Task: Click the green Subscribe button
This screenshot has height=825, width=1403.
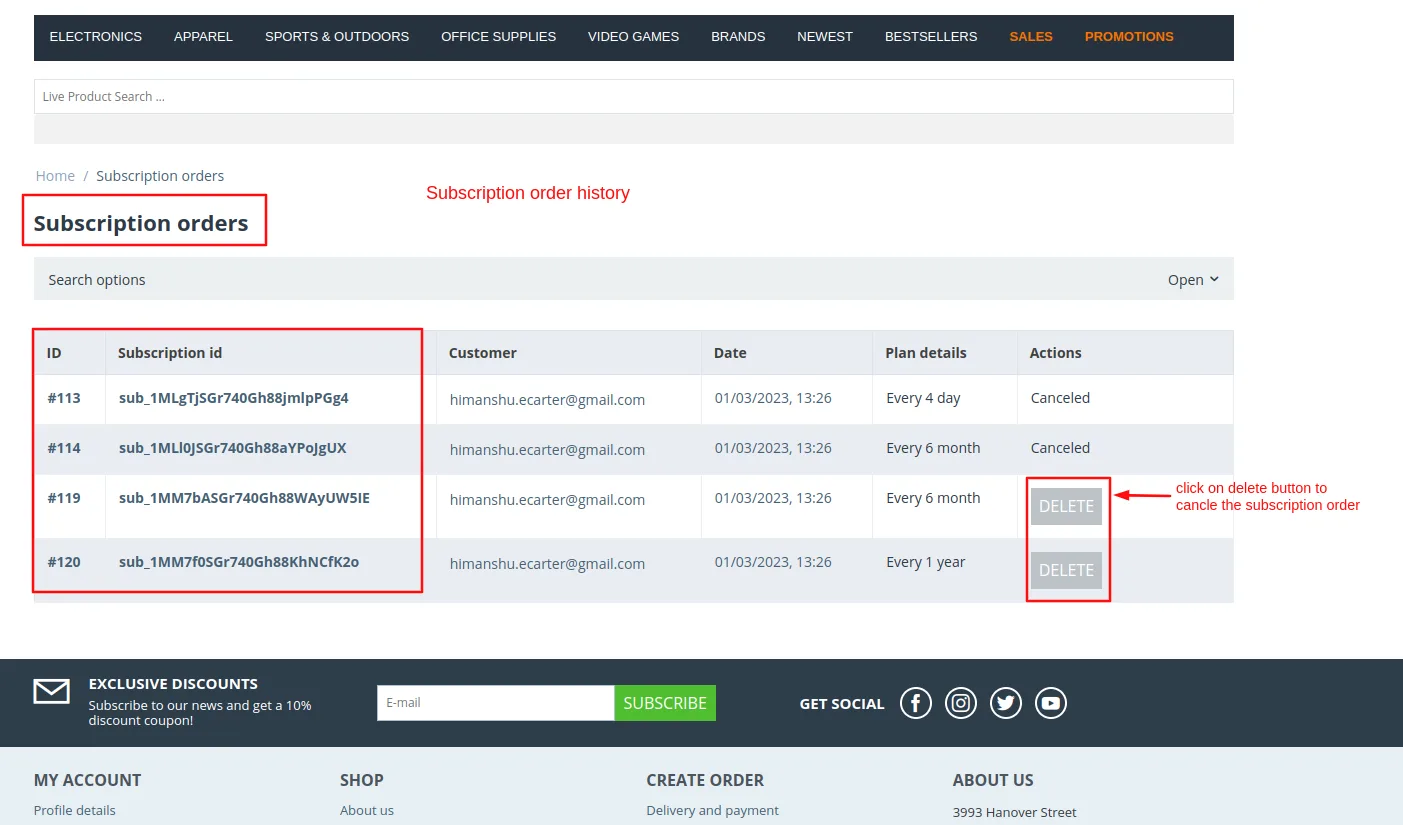Action: [665, 703]
